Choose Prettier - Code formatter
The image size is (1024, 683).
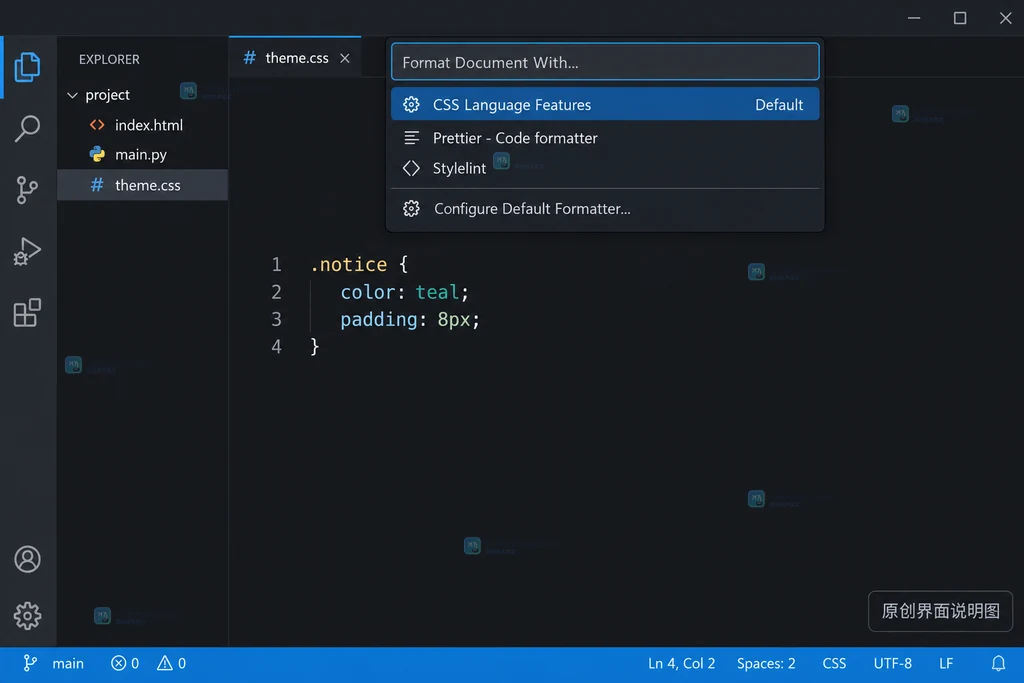coord(605,138)
